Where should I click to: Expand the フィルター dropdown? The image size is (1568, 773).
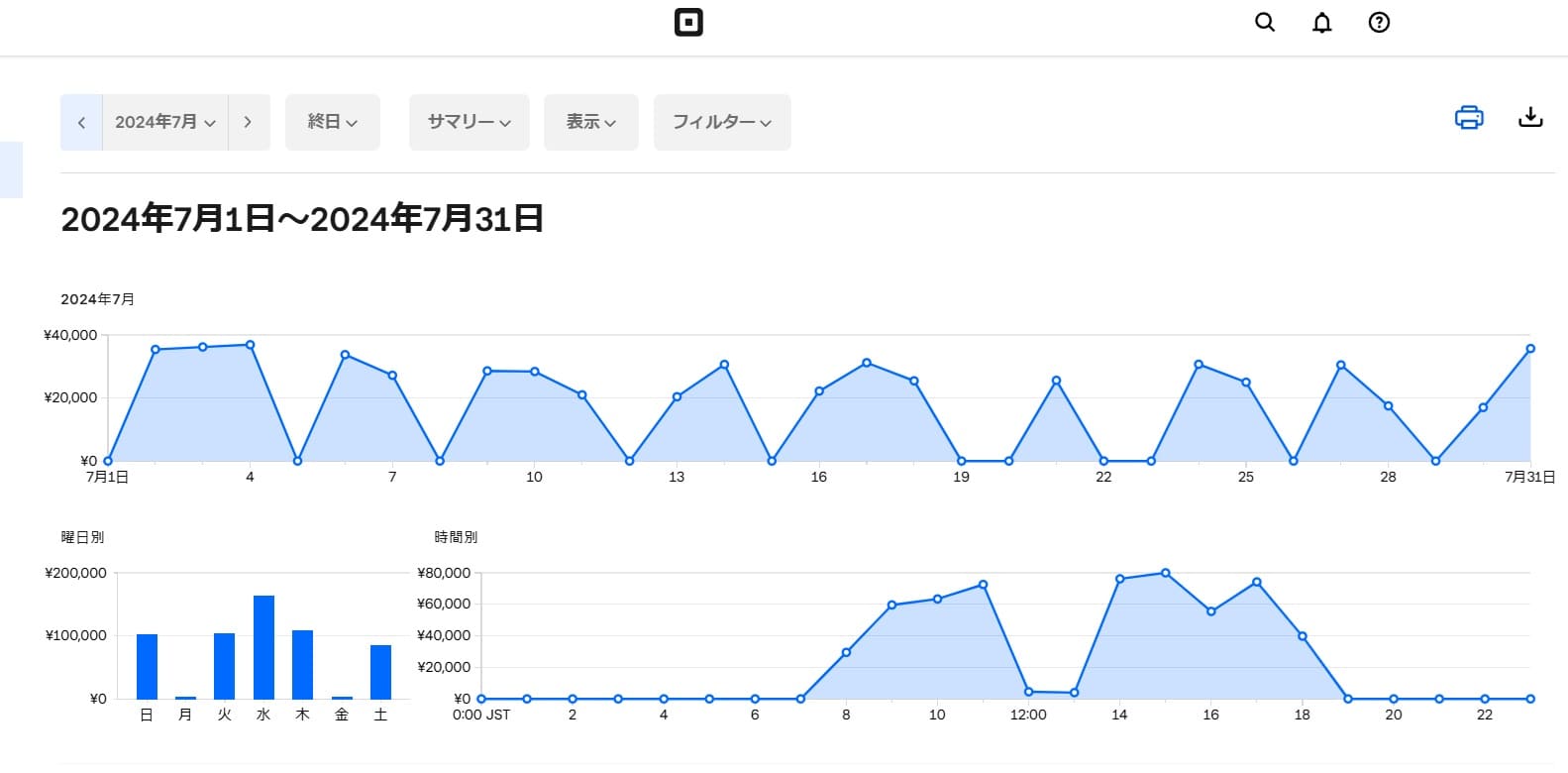[722, 122]
